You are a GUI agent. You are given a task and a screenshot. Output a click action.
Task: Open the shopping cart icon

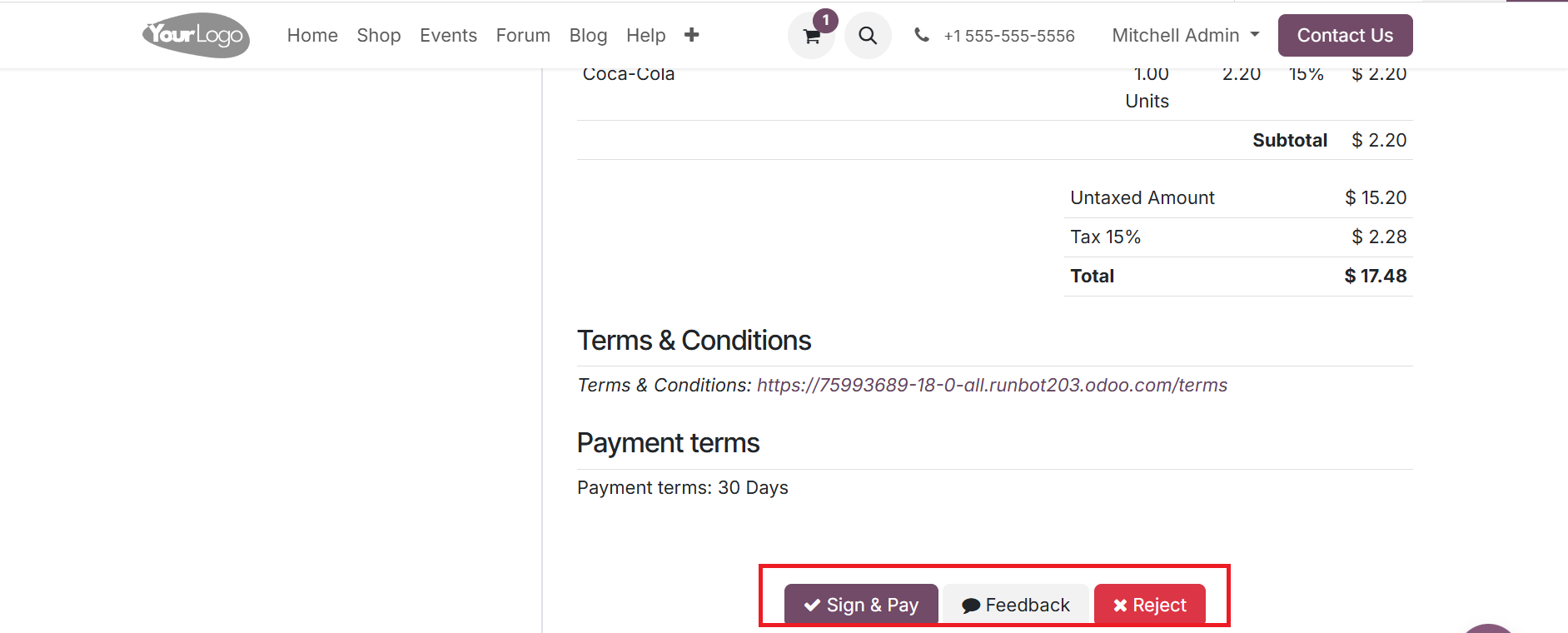pos(811,37)
